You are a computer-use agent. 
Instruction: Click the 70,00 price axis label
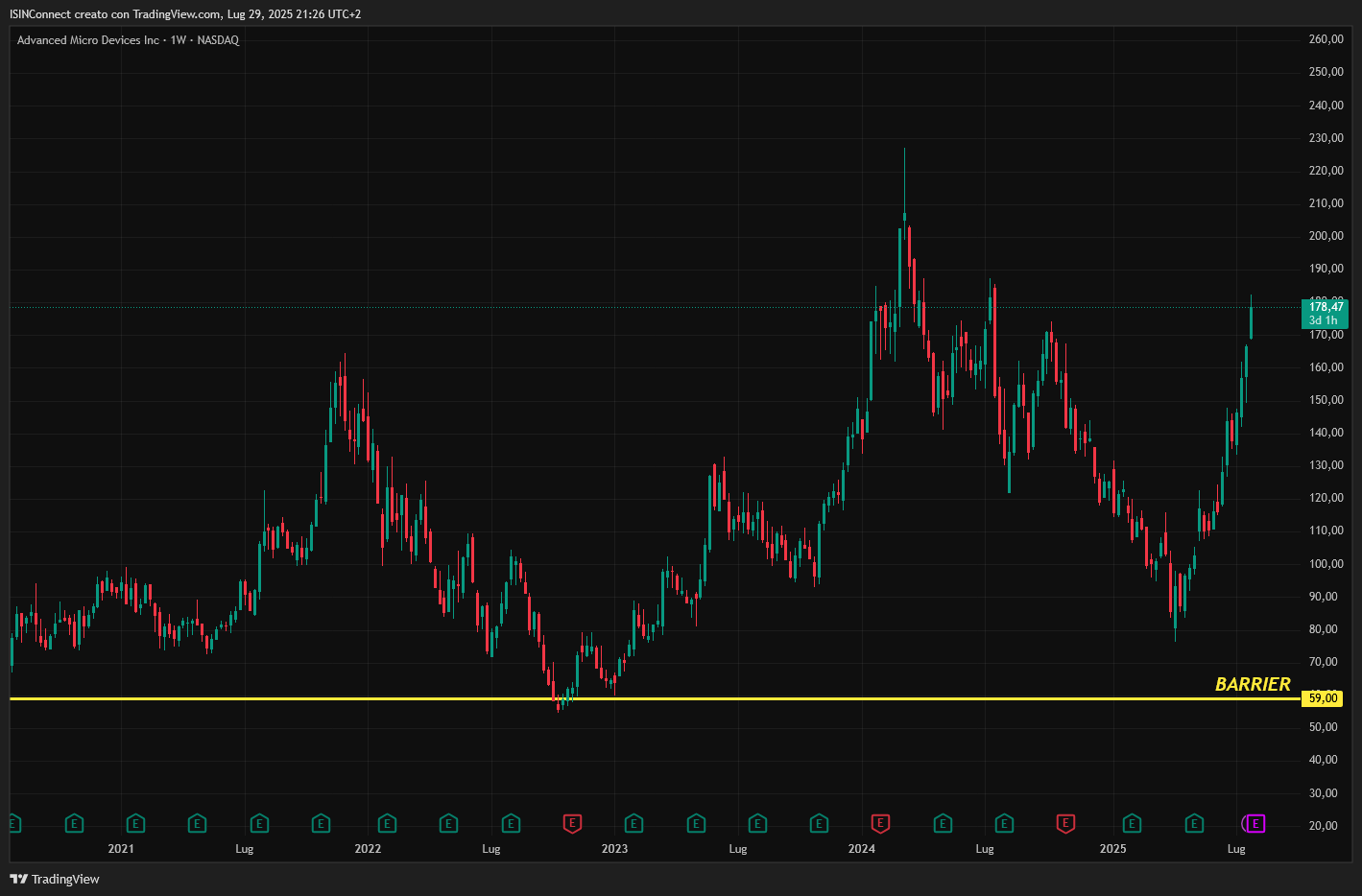coord(1324,662)
